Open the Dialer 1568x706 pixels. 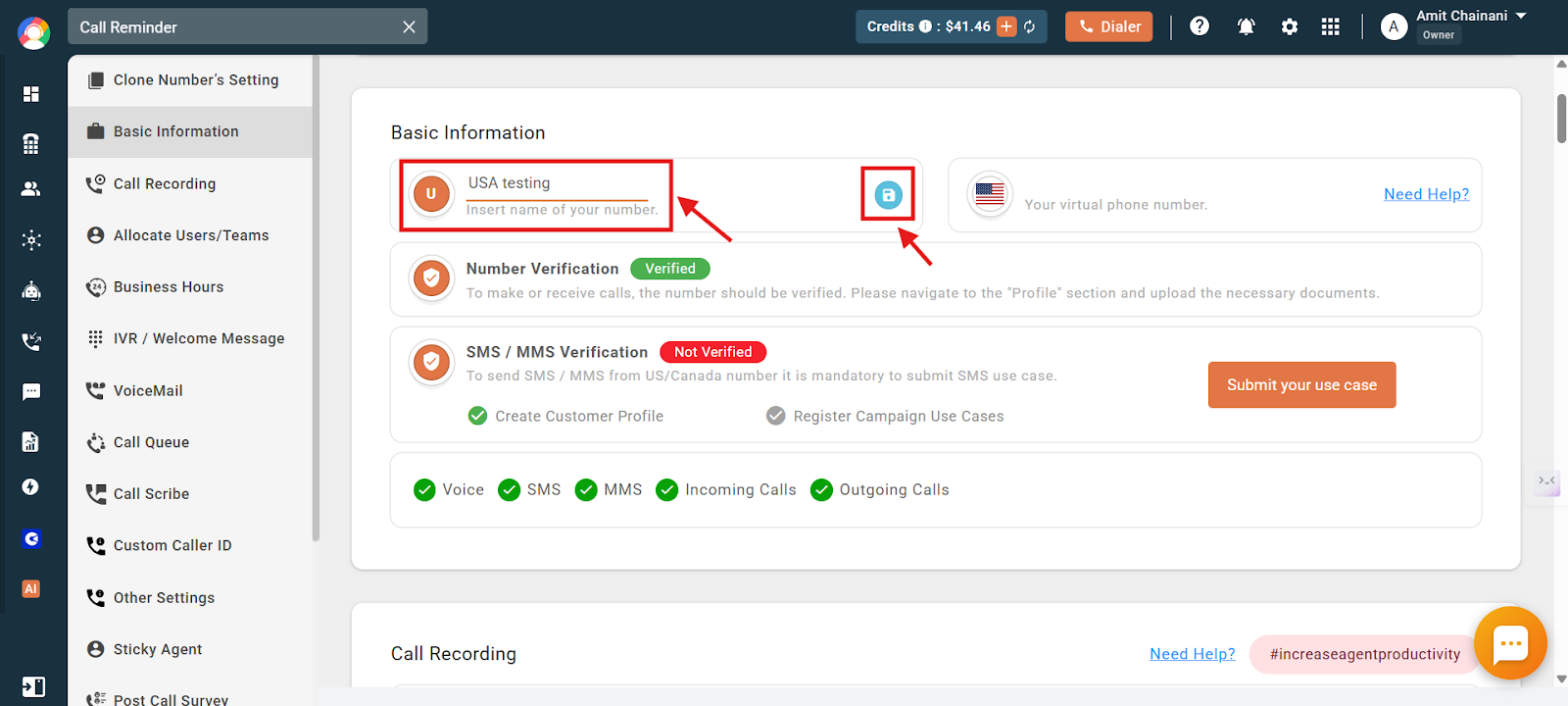pyautogui.click(x=1109, y=26)
